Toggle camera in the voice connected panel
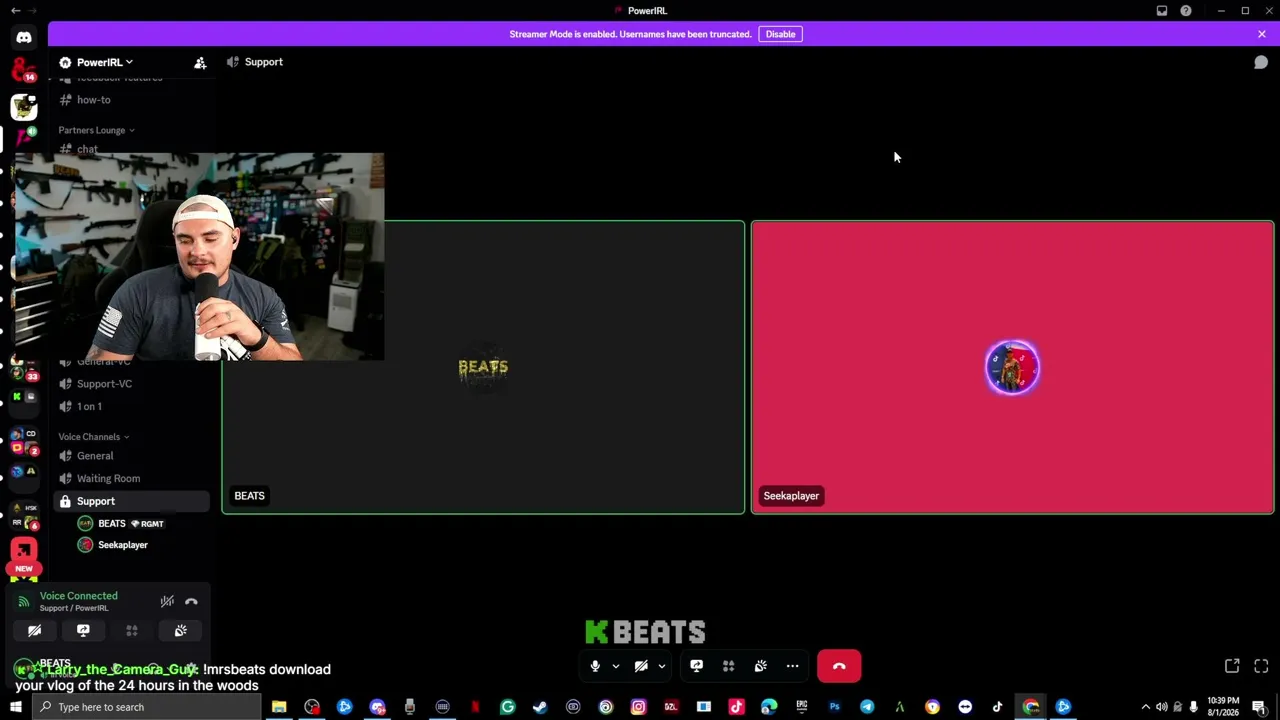Screen dimensions: 1280x720 [34, 631]
